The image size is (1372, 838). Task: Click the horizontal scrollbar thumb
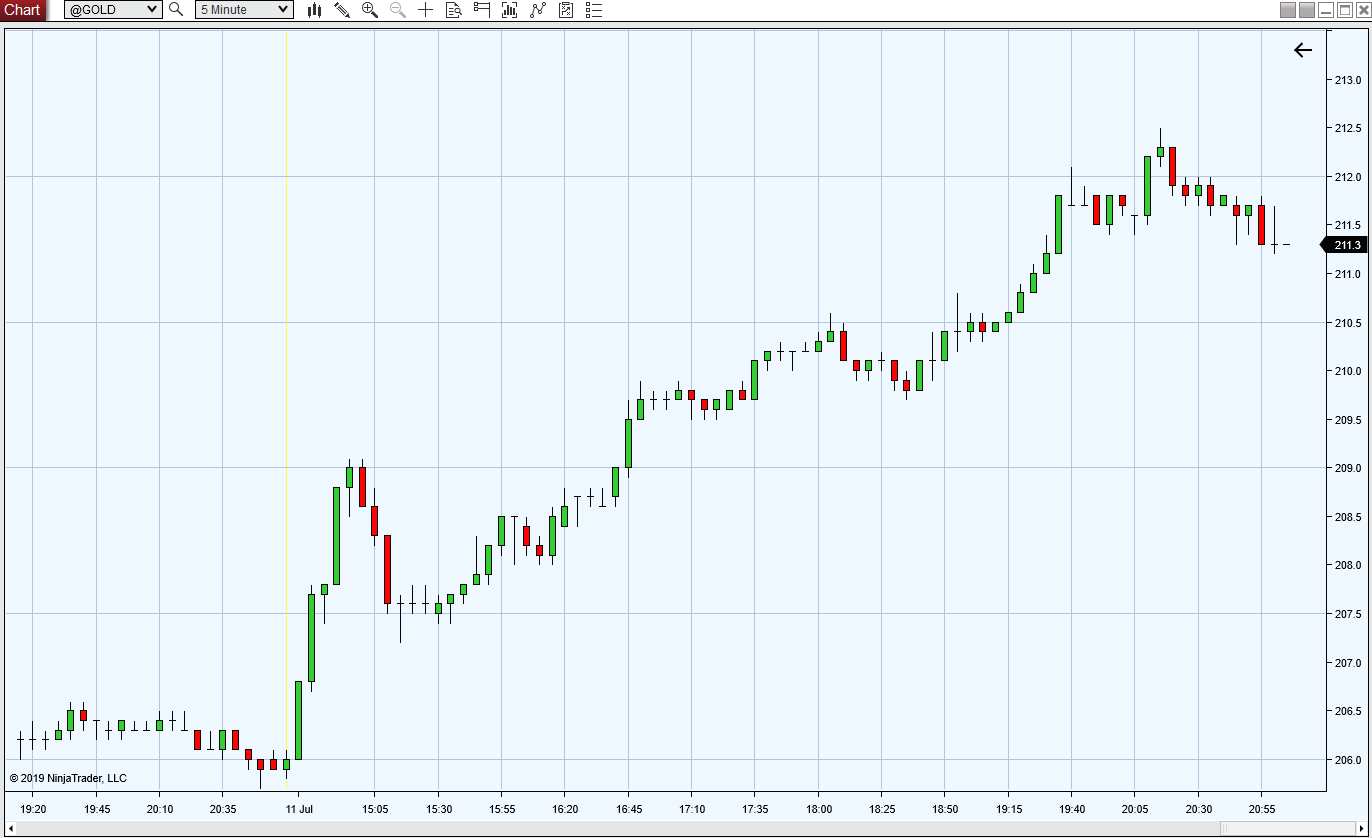pyautogui.click(x=1288, y=828)
